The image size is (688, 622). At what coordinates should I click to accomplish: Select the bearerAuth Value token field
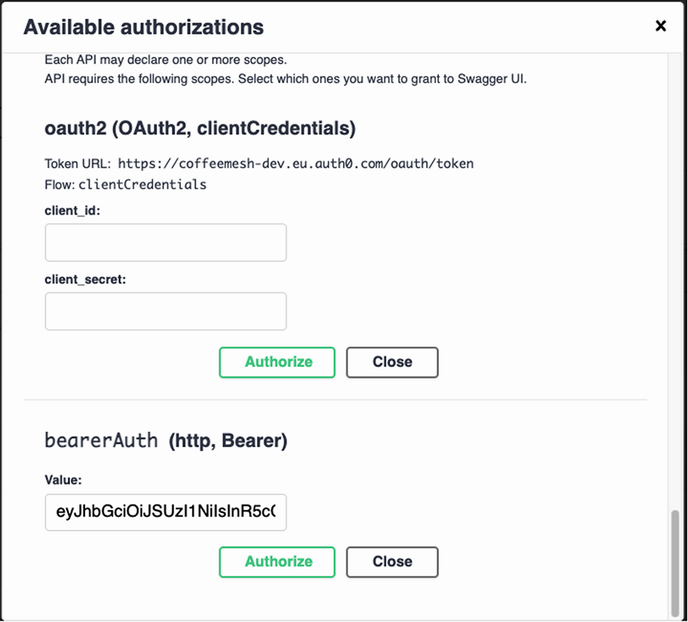point(166,513)
